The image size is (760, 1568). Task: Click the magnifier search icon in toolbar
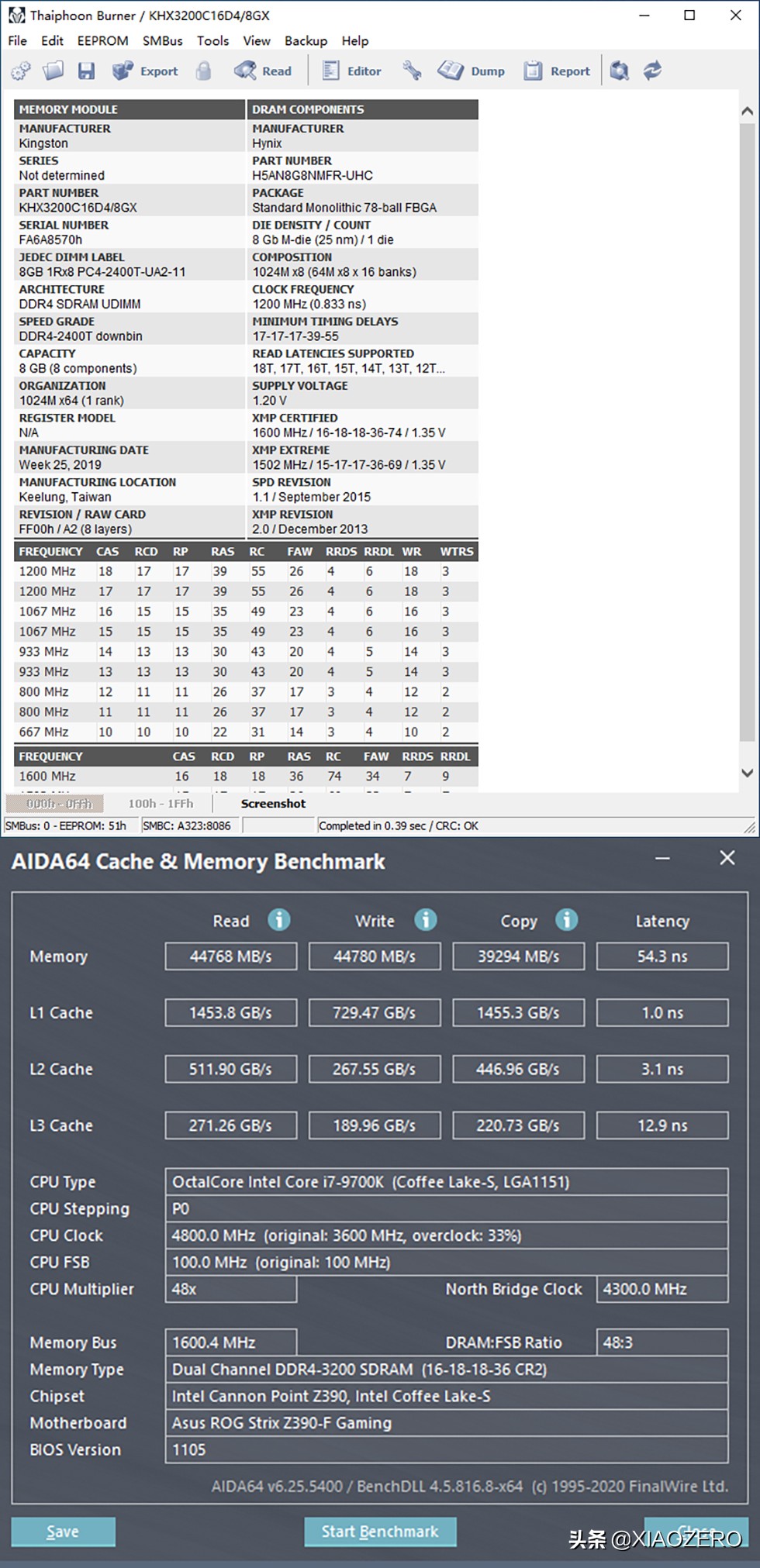(620, 71)
